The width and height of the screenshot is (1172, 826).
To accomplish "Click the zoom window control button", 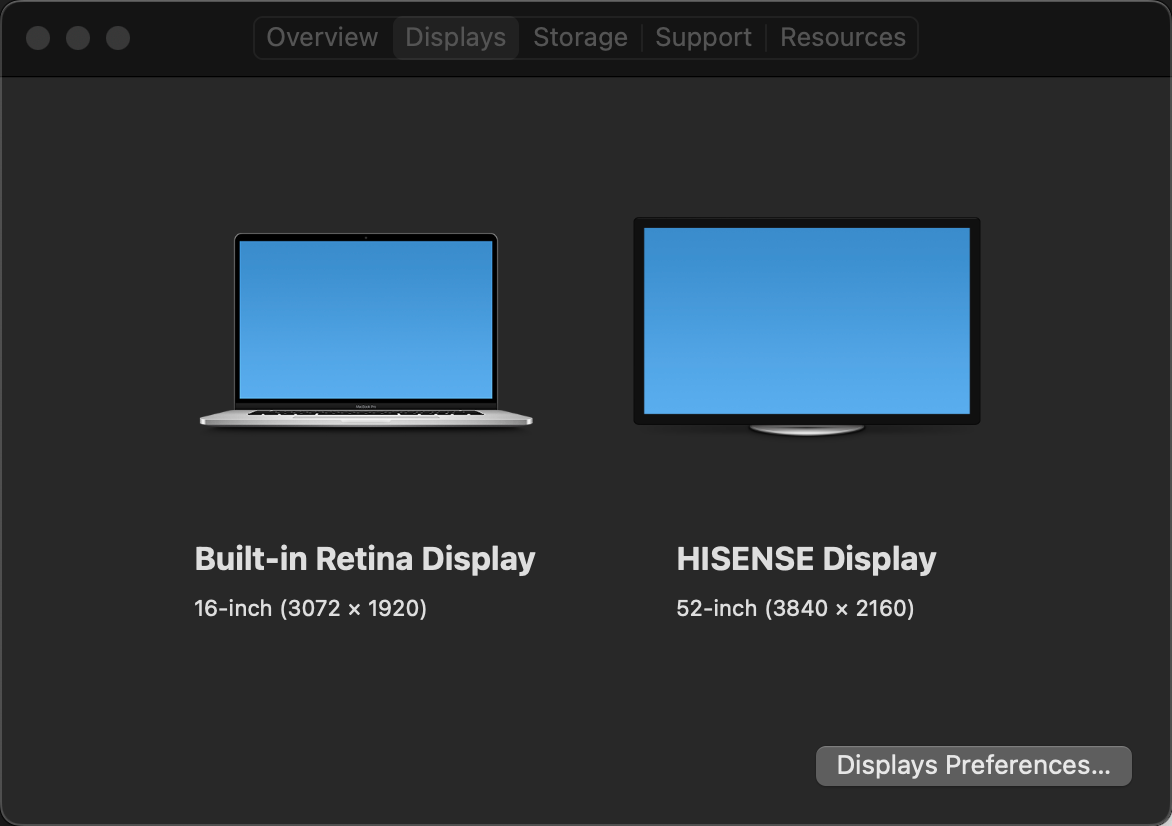I will pos(118,38).
